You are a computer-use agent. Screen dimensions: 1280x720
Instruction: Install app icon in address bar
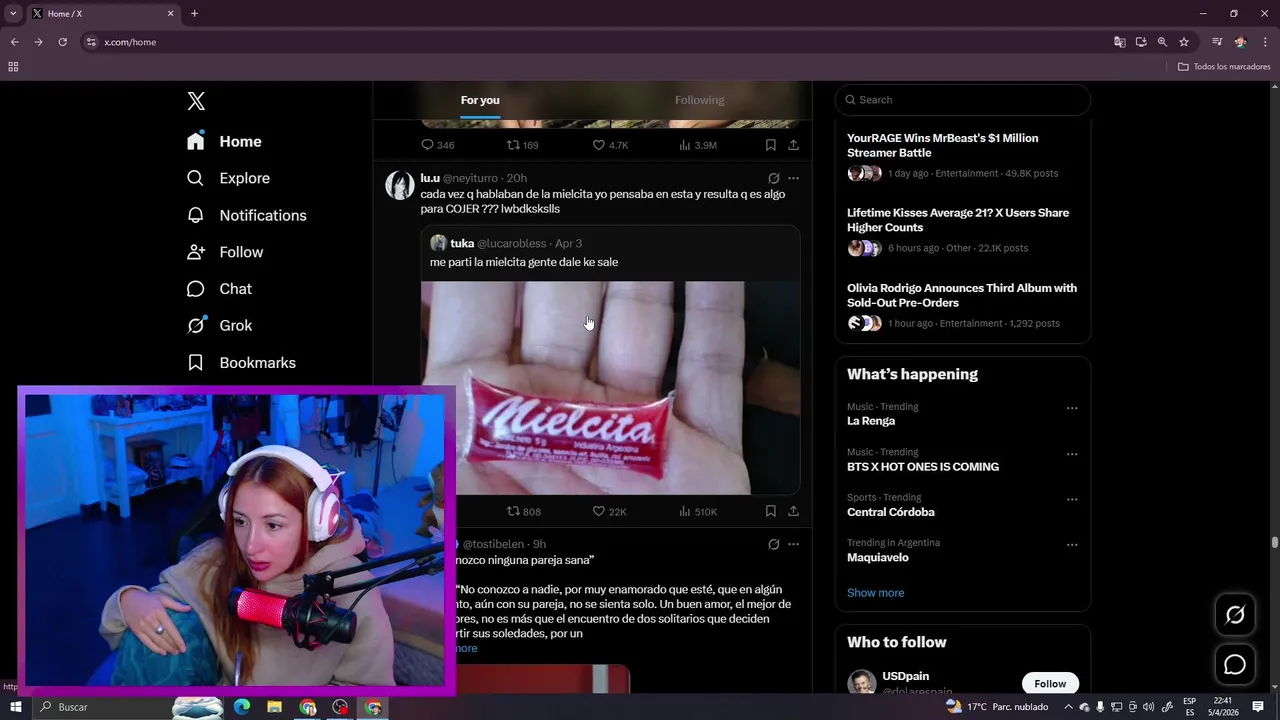tap(1141, 42)
